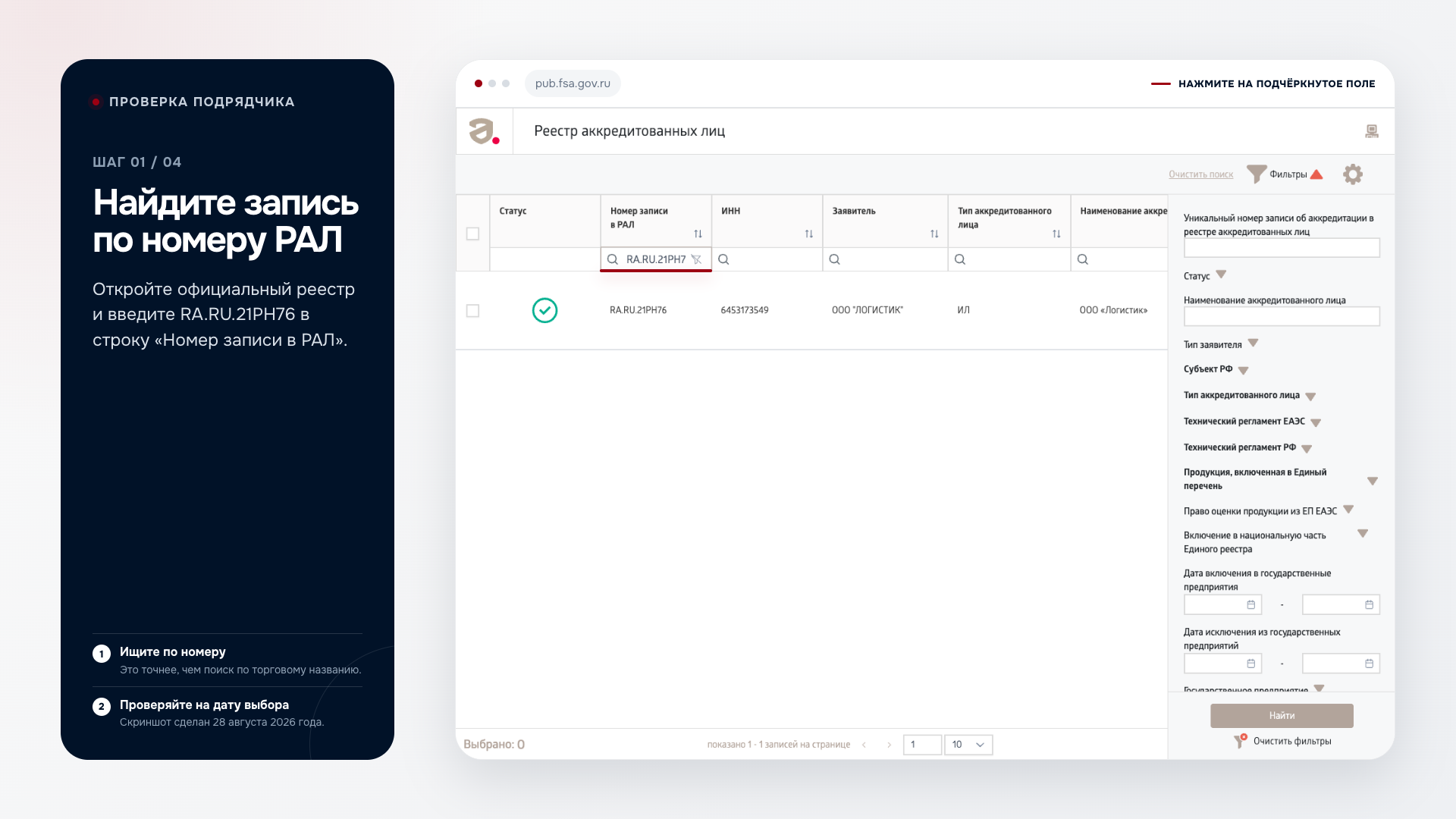Click applicant ООО "ЛОГИСТИК" cell

[x=868, y=310]
